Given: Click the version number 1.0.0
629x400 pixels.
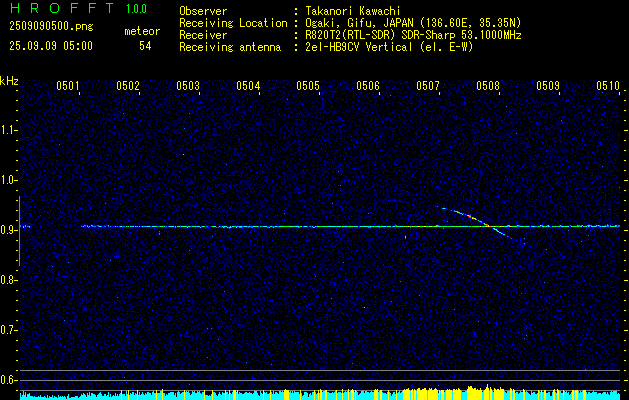Looking at the screenshot, I should [x=136, y=9].
